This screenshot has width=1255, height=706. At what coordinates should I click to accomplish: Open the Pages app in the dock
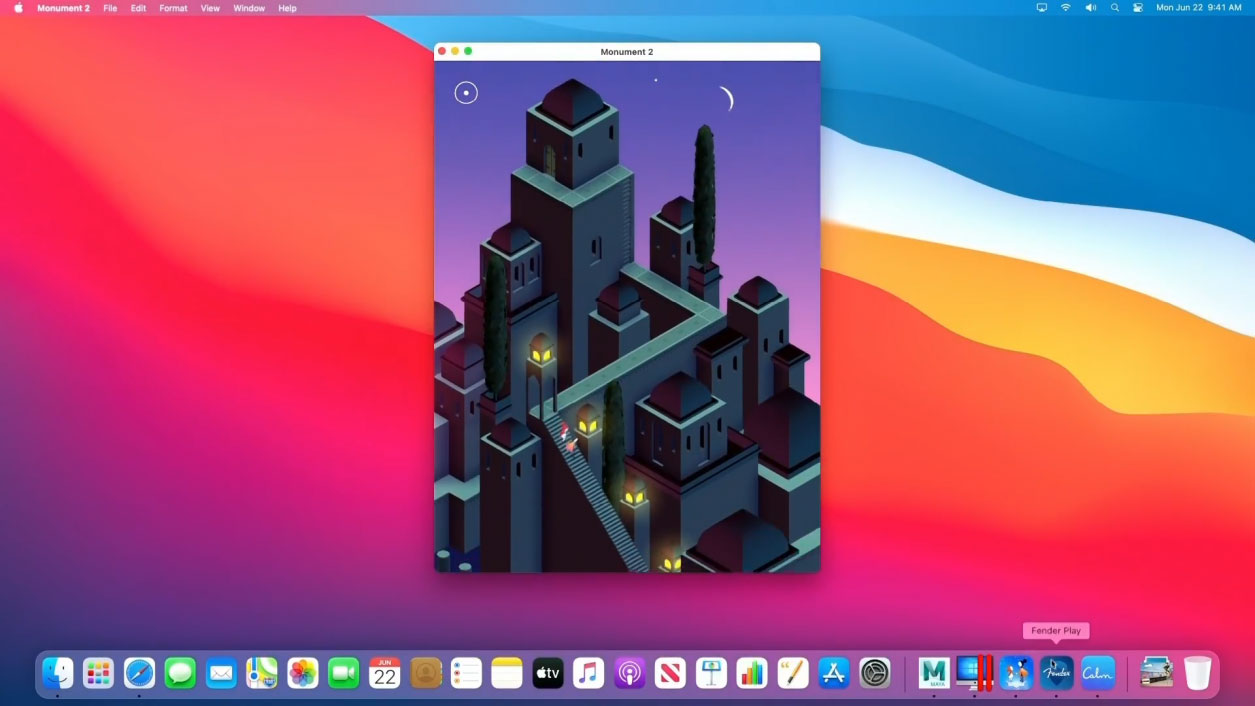(x=793, y=673)
